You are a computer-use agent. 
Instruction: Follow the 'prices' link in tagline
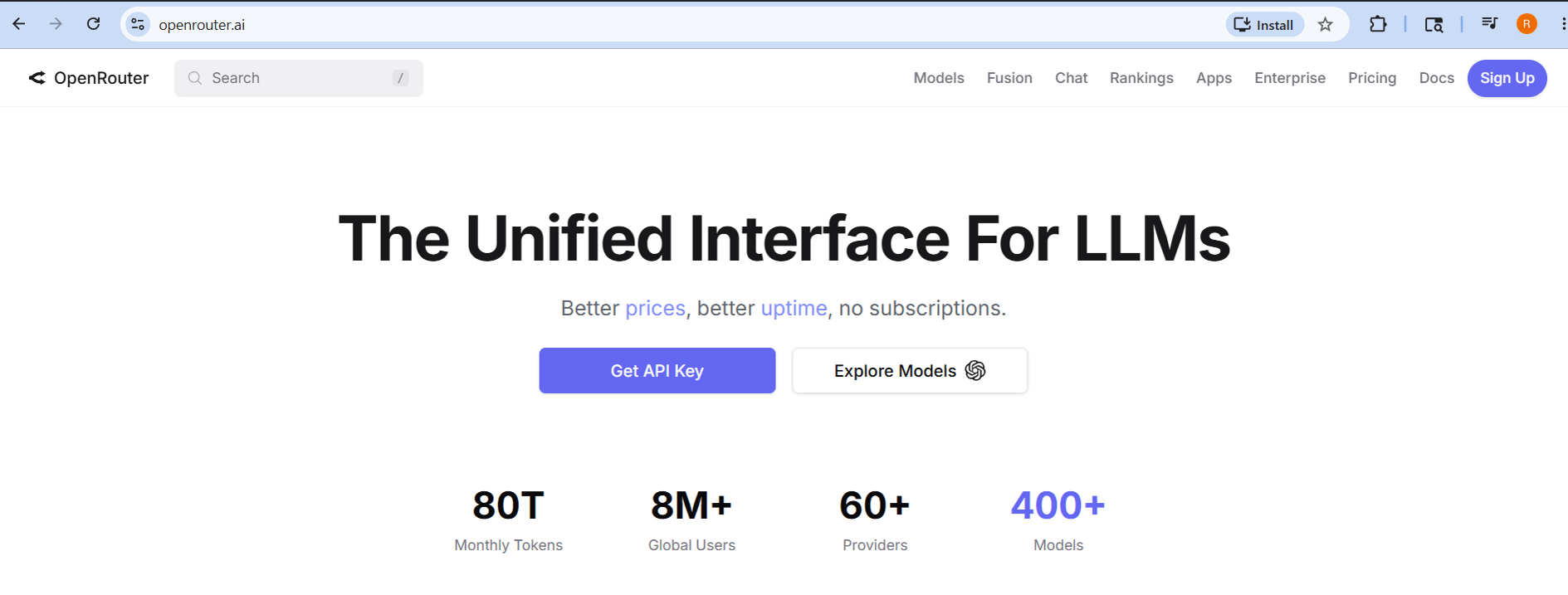[x=655, y=309]
